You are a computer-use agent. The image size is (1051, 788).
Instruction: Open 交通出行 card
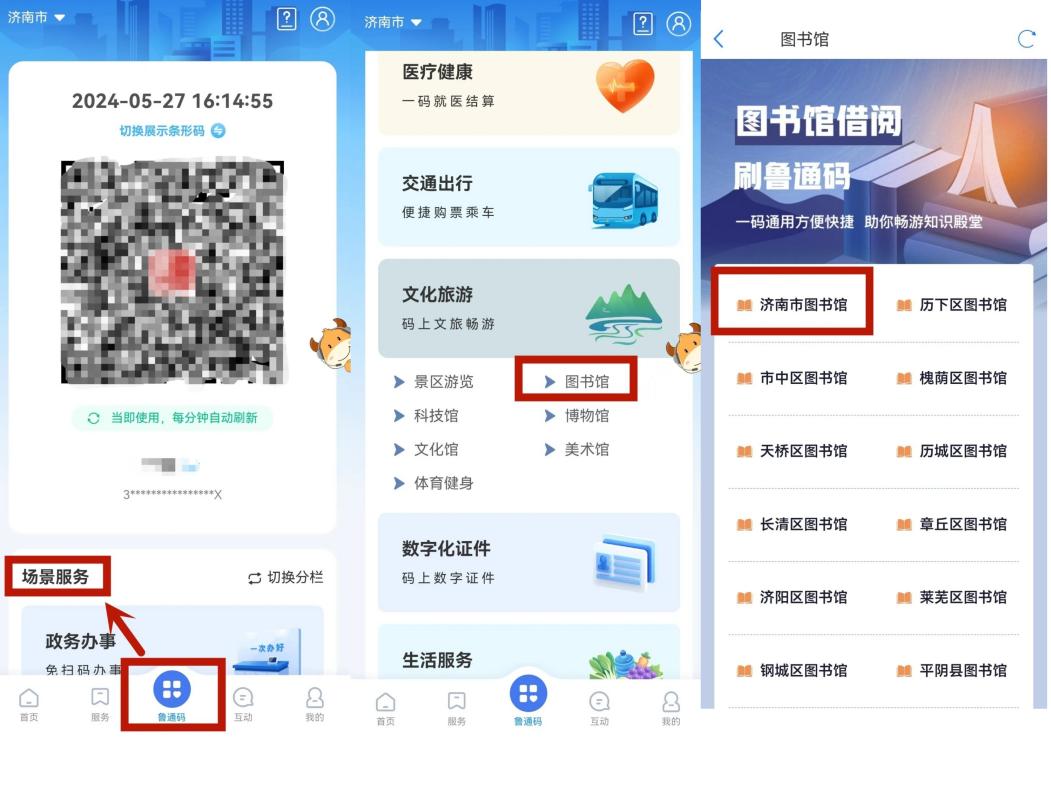tap(529, 197)
